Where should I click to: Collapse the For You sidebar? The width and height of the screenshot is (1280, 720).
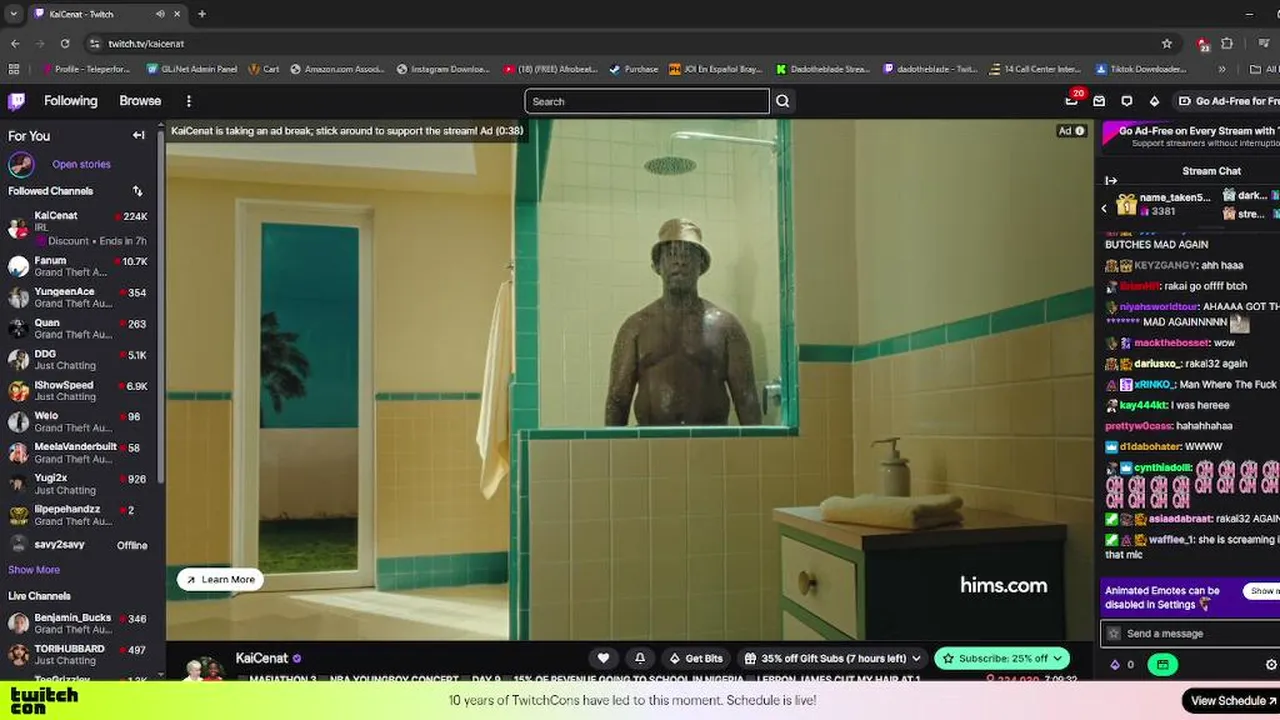click(x=138, y=135)
